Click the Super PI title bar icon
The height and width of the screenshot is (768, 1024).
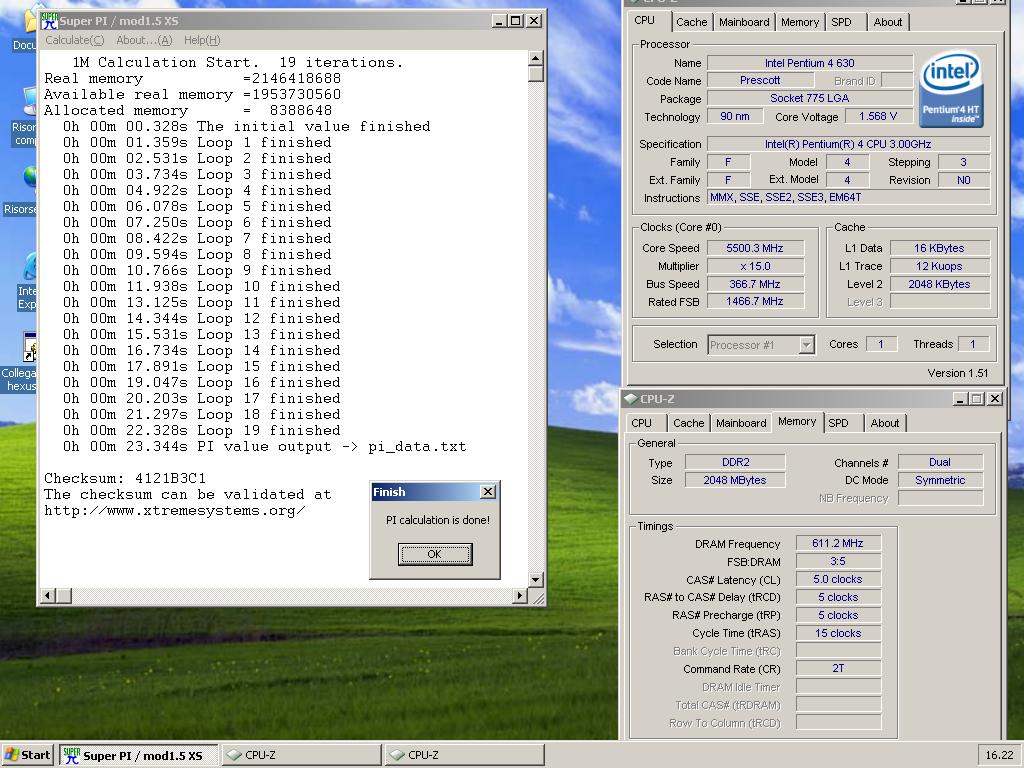[x=49, y=21]
